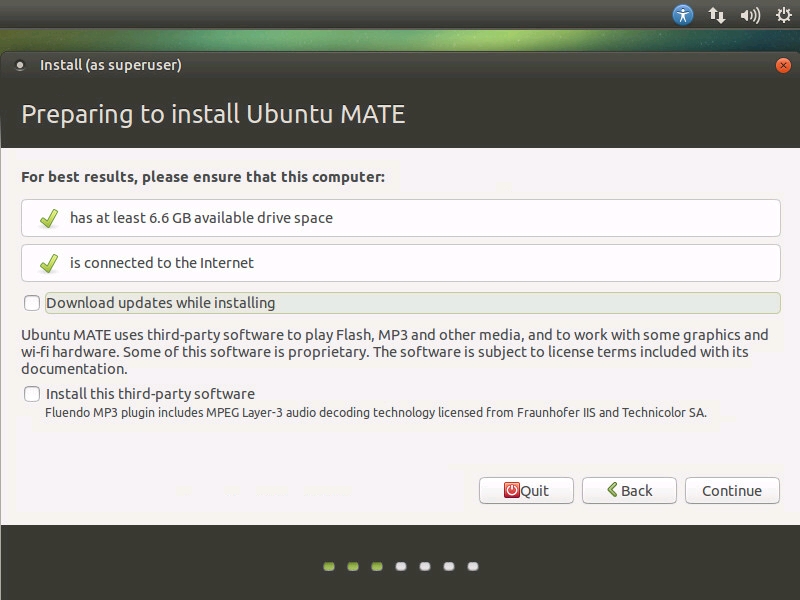Click the installer window menu dot icon
The image size is (800, 600).
tap(20, 65)
